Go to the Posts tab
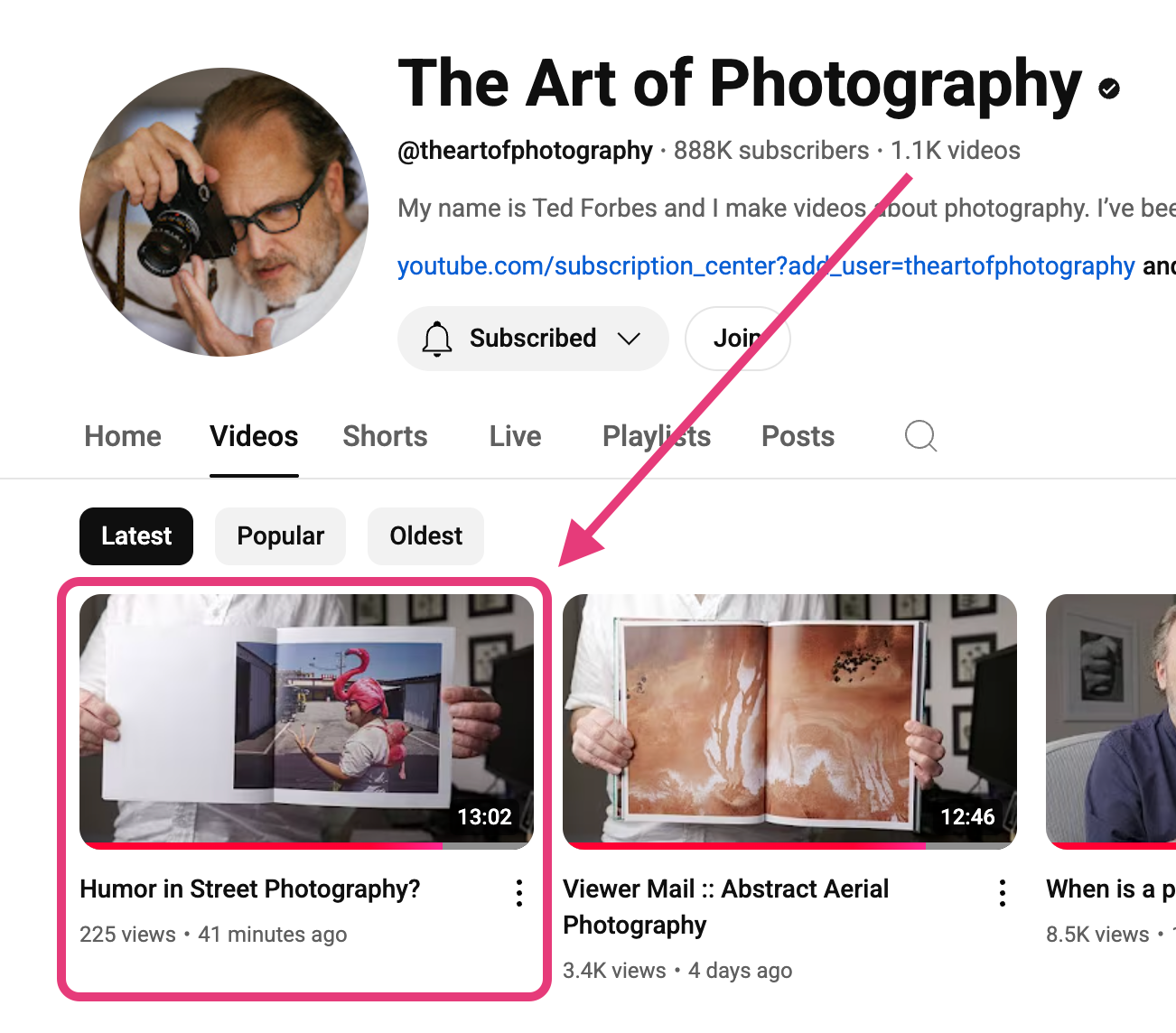 798,437
